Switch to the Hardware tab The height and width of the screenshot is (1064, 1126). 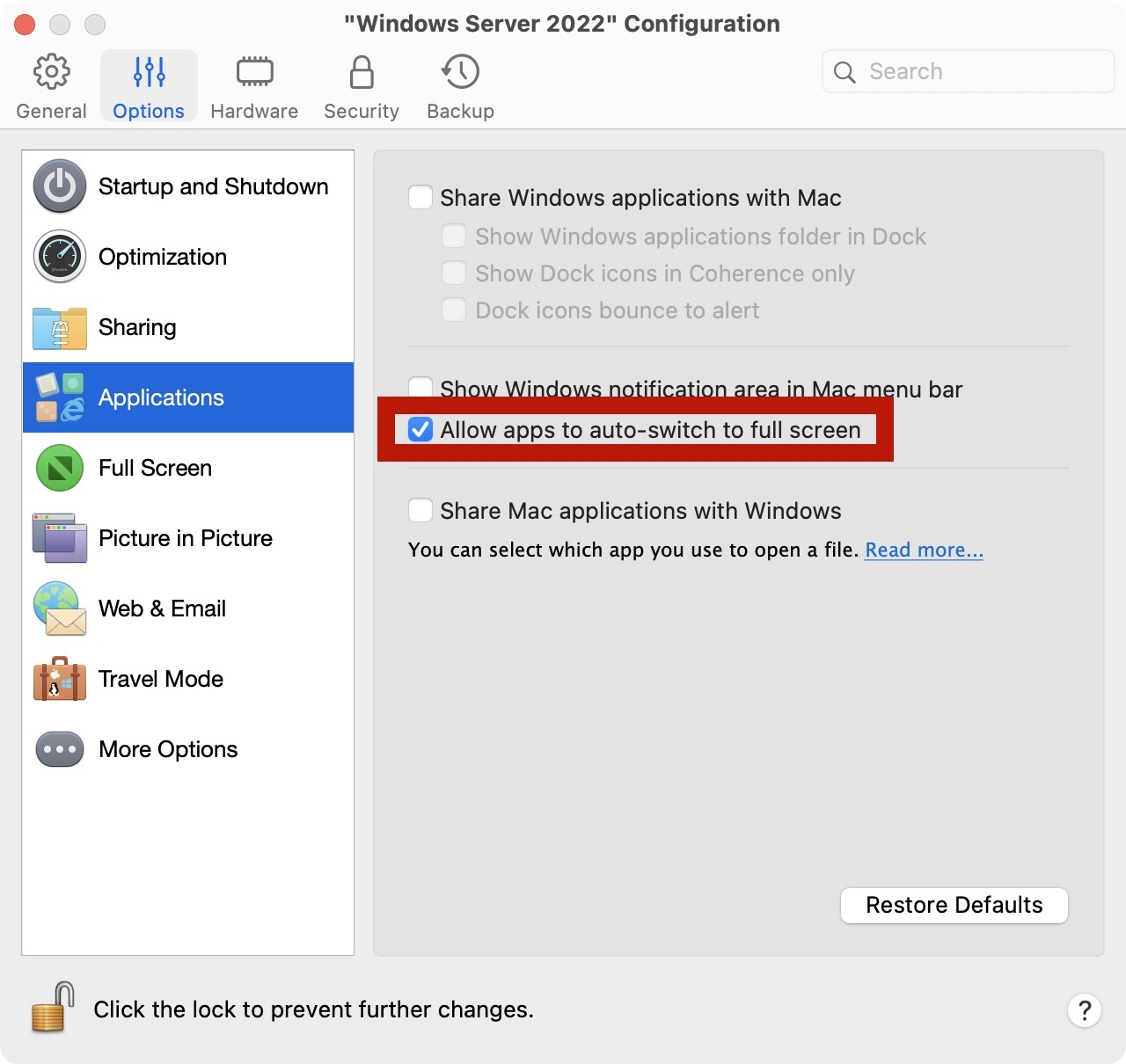(254, 86)
